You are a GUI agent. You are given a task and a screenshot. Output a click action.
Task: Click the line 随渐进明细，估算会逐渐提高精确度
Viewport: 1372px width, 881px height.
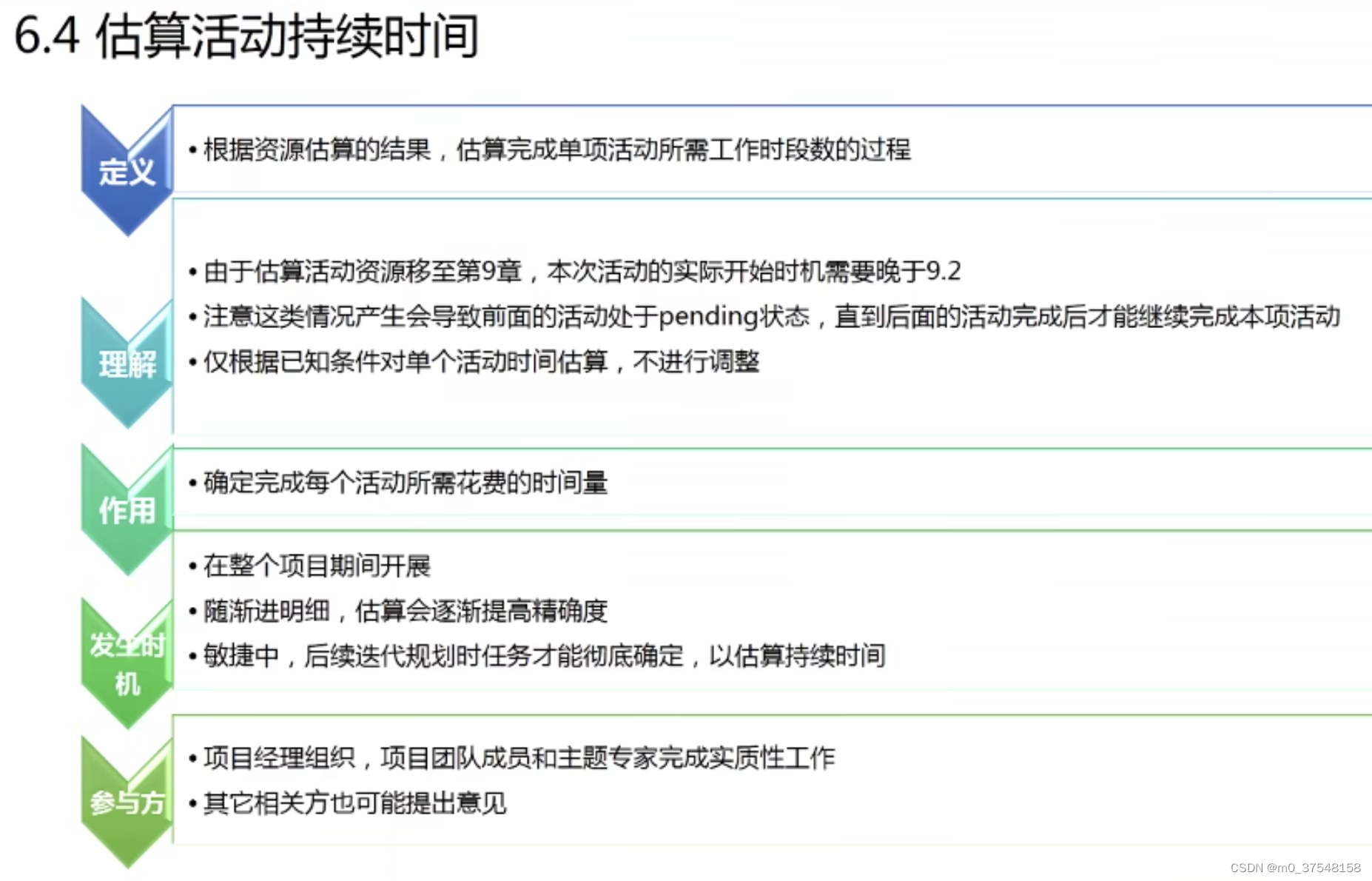coord(398,612)
